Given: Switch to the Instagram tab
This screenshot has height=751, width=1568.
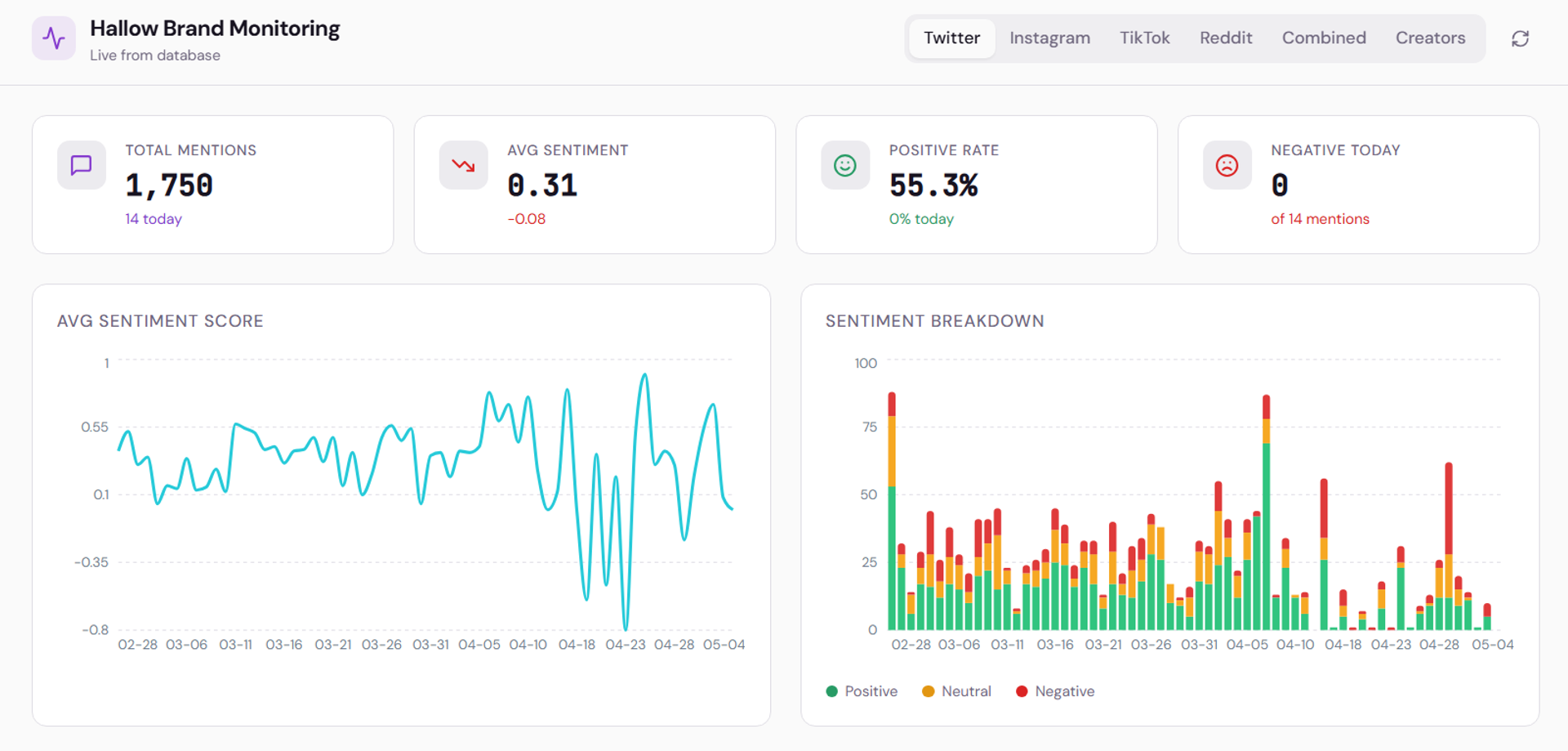Looking at the screenshot, I should coord(1049,38).
